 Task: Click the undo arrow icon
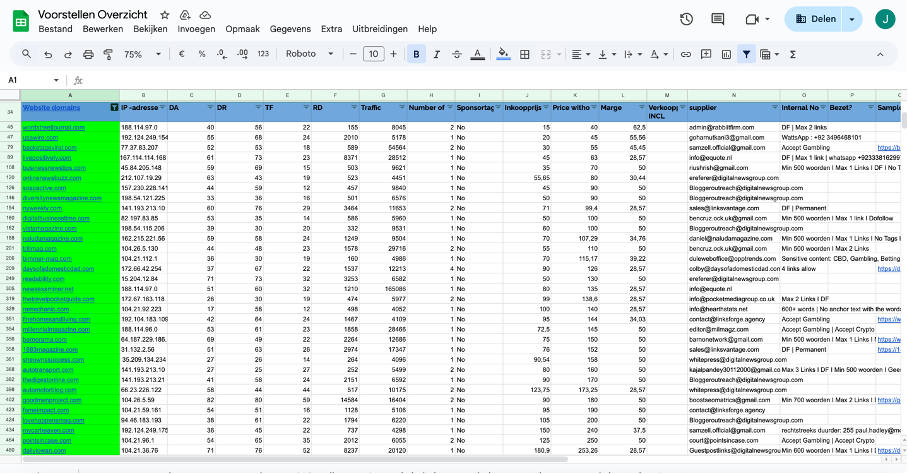(46, 54)
